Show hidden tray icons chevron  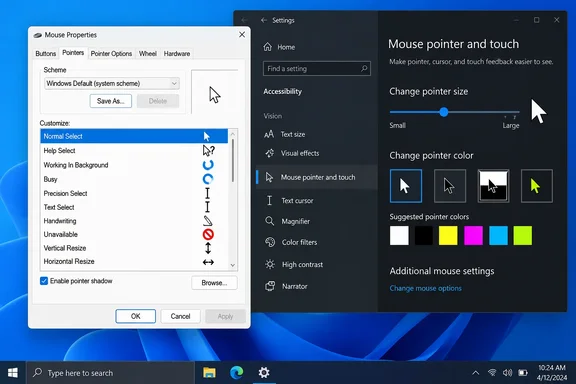[476, 373]
